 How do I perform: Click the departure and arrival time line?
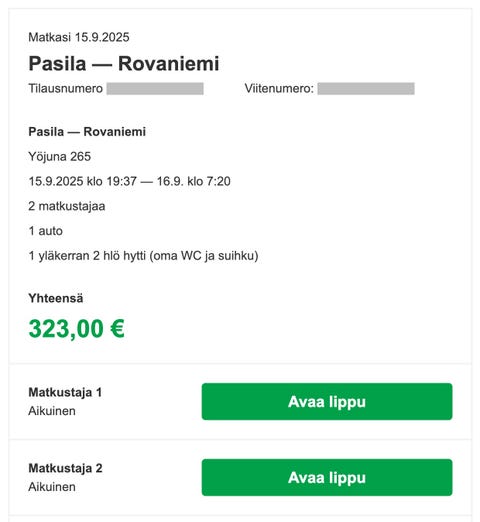(129, 181)
